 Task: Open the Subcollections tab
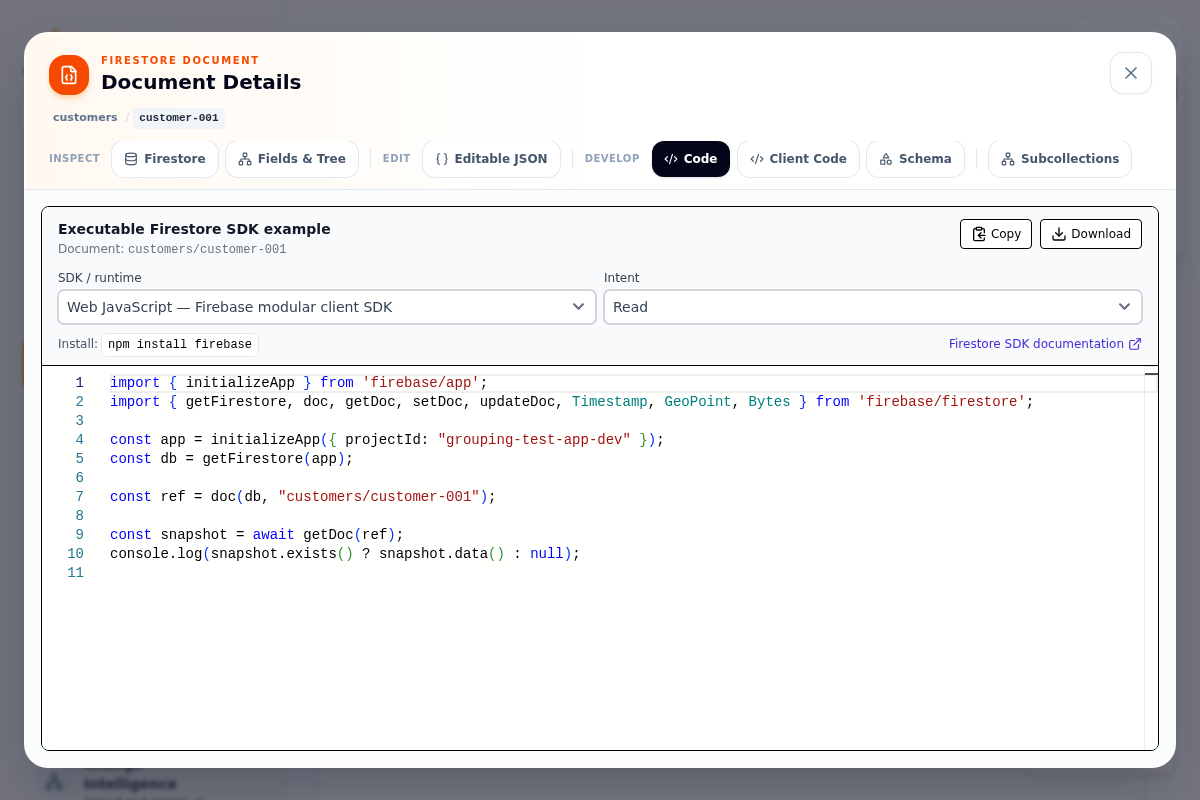click(1060, 159)
